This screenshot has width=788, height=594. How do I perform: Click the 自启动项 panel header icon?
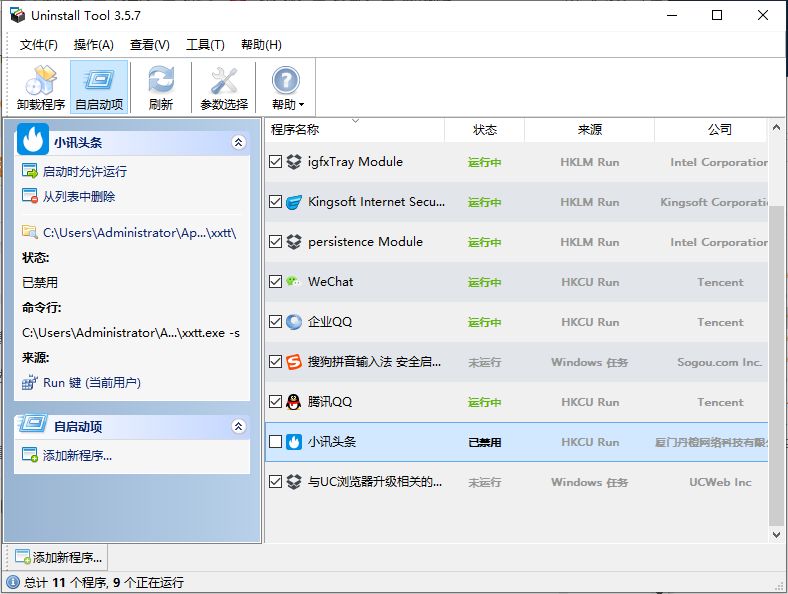click(x=33, y=424)
